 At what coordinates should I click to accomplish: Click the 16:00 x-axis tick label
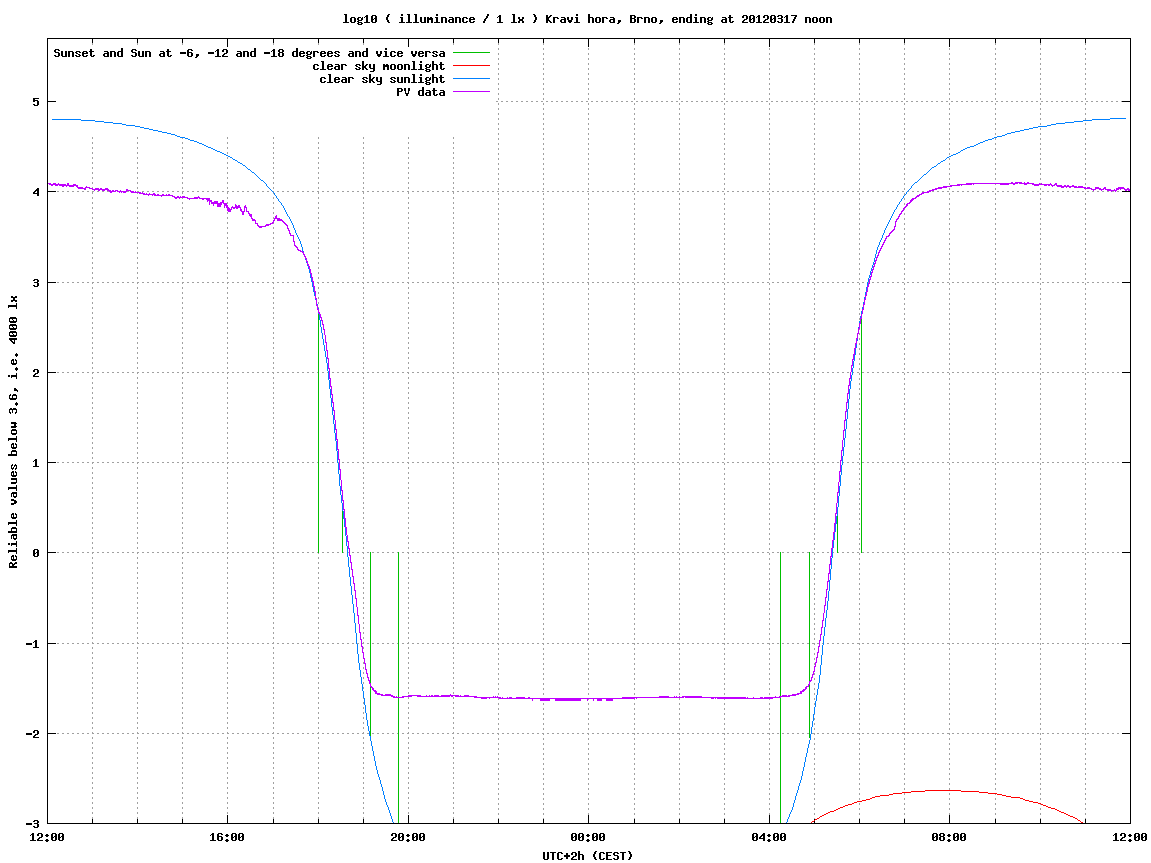pos(228,837)
